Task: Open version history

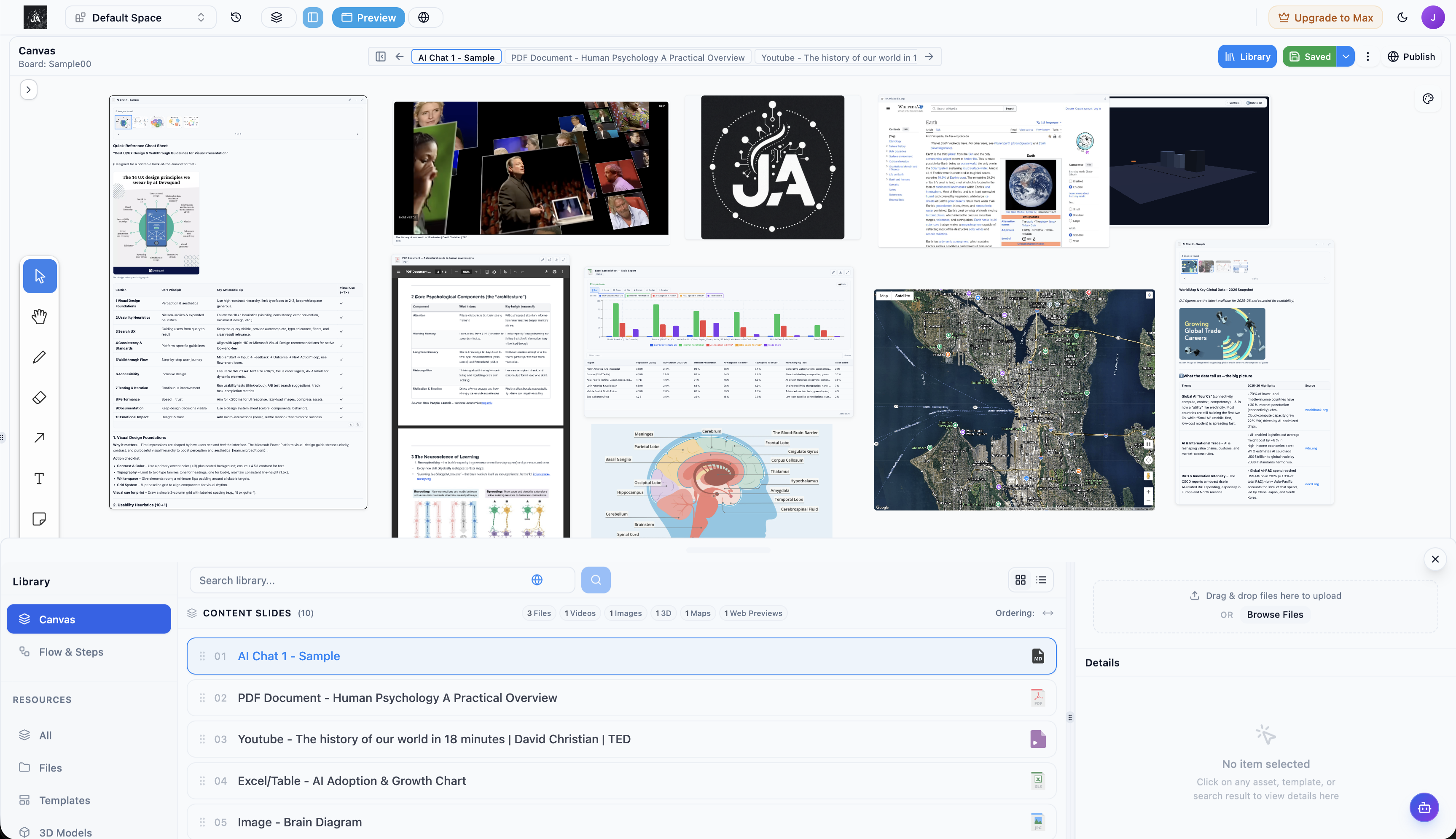Action: (236, 17)
